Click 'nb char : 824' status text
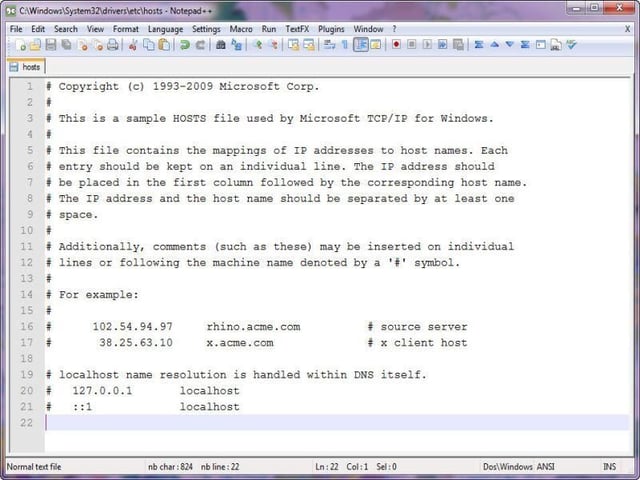 click(x=170, y=467)
